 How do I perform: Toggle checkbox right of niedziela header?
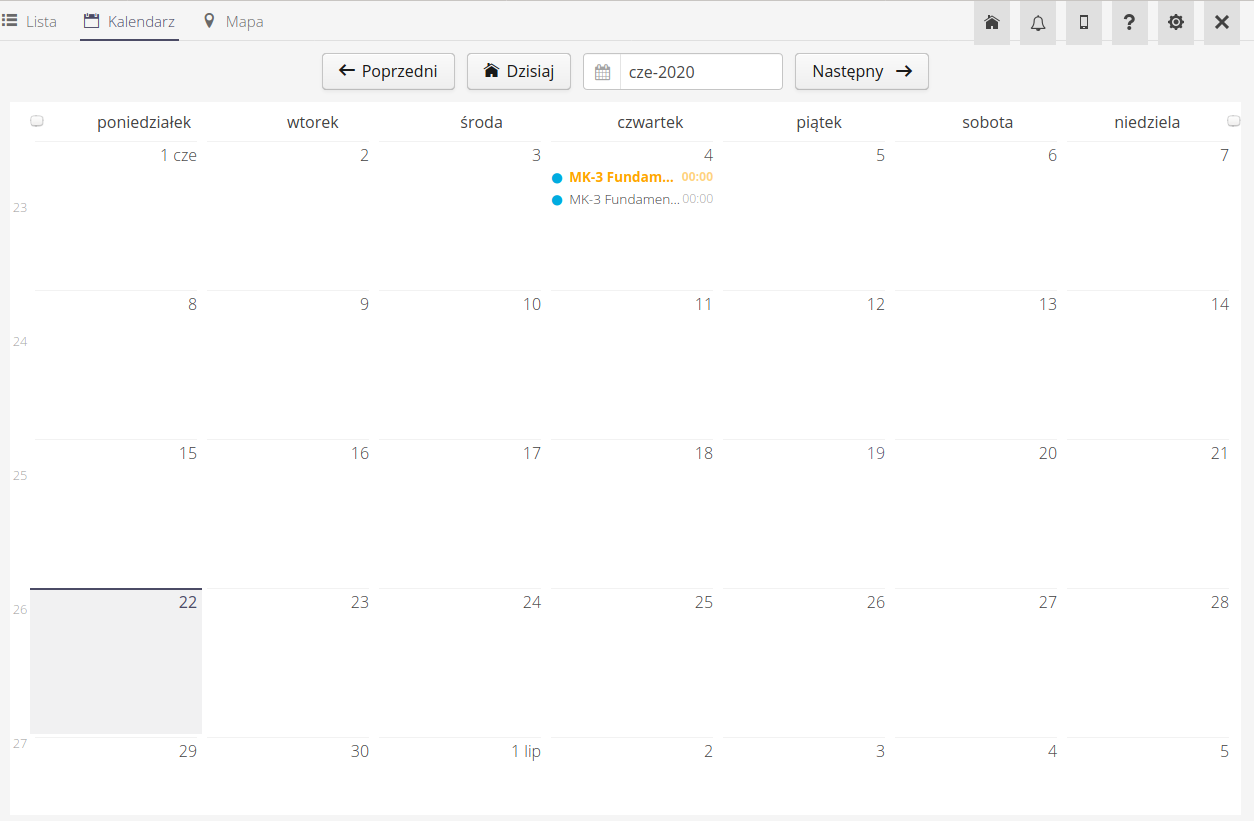[1233, 121]
